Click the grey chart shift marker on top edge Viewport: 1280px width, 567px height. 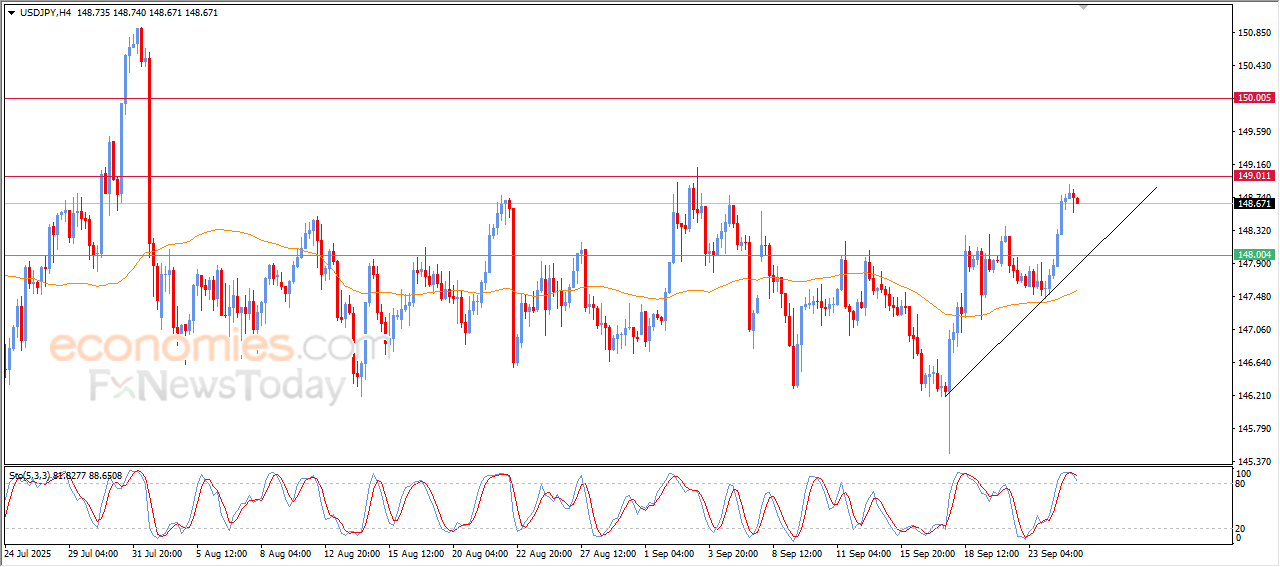coord(1084,7)
